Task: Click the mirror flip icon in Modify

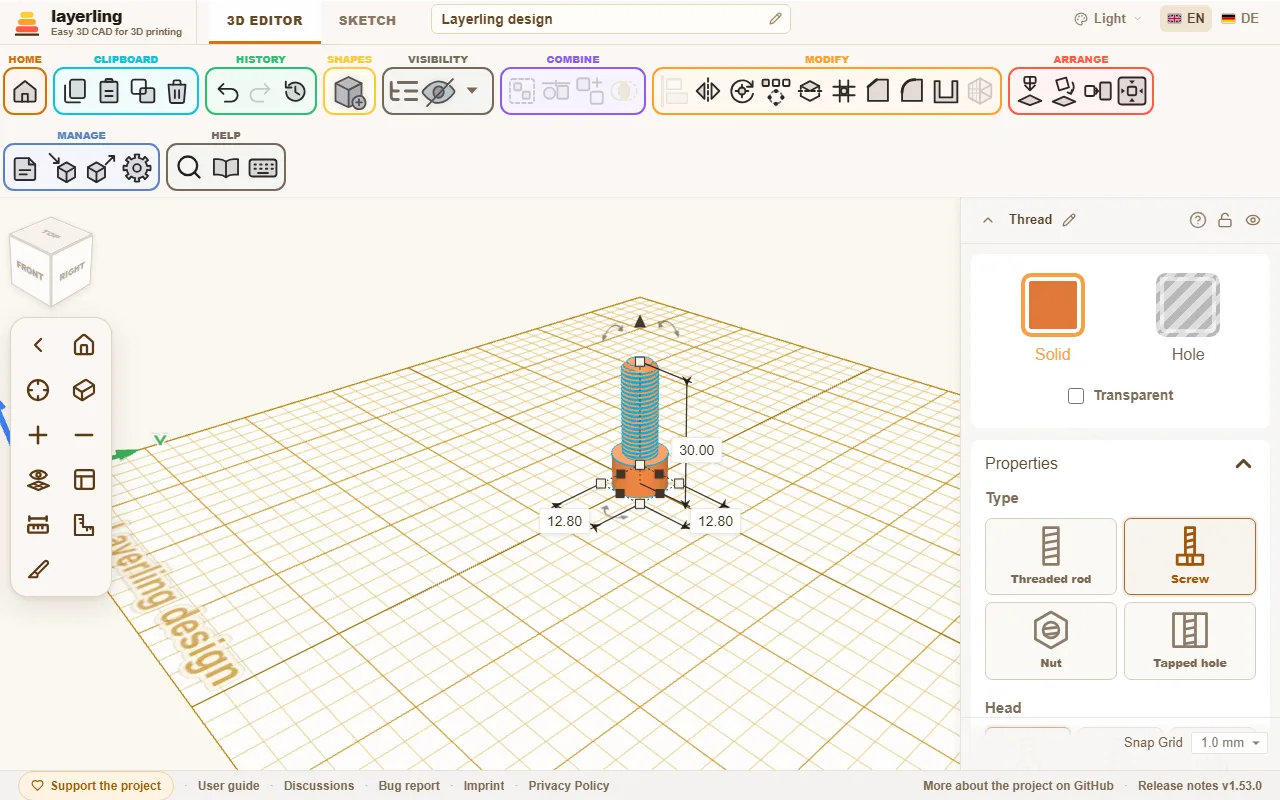Action: tap(708, 92)
